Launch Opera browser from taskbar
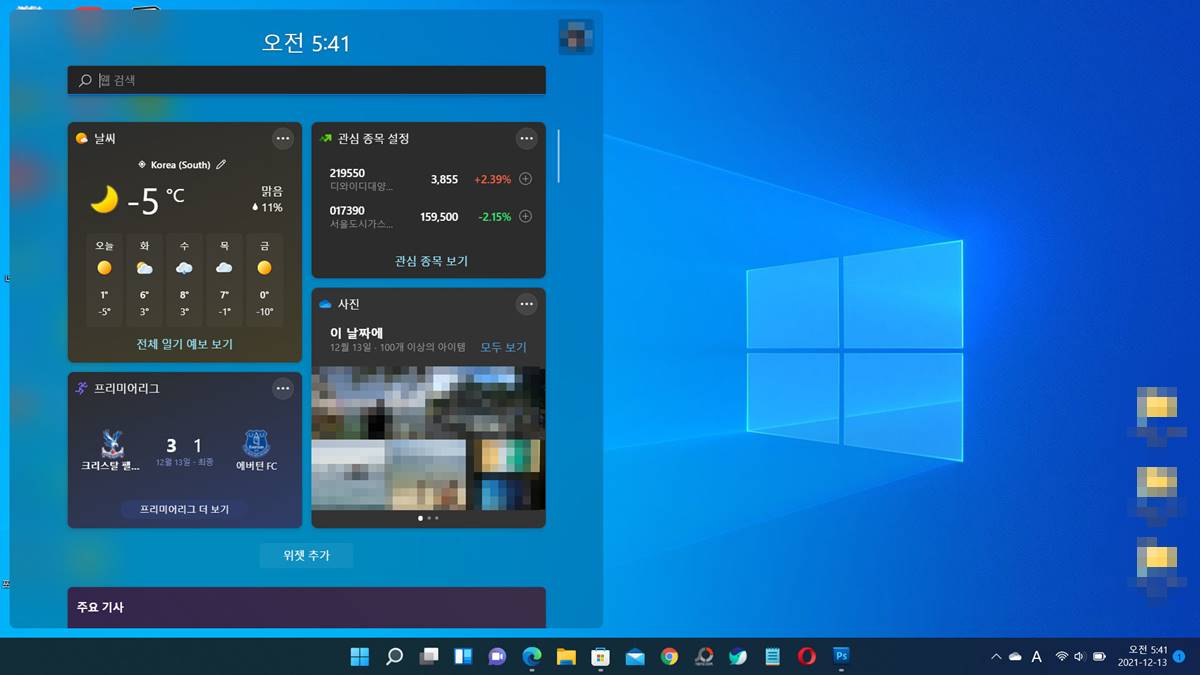Screen dimensions: 1200x675 tap(807, 656)
